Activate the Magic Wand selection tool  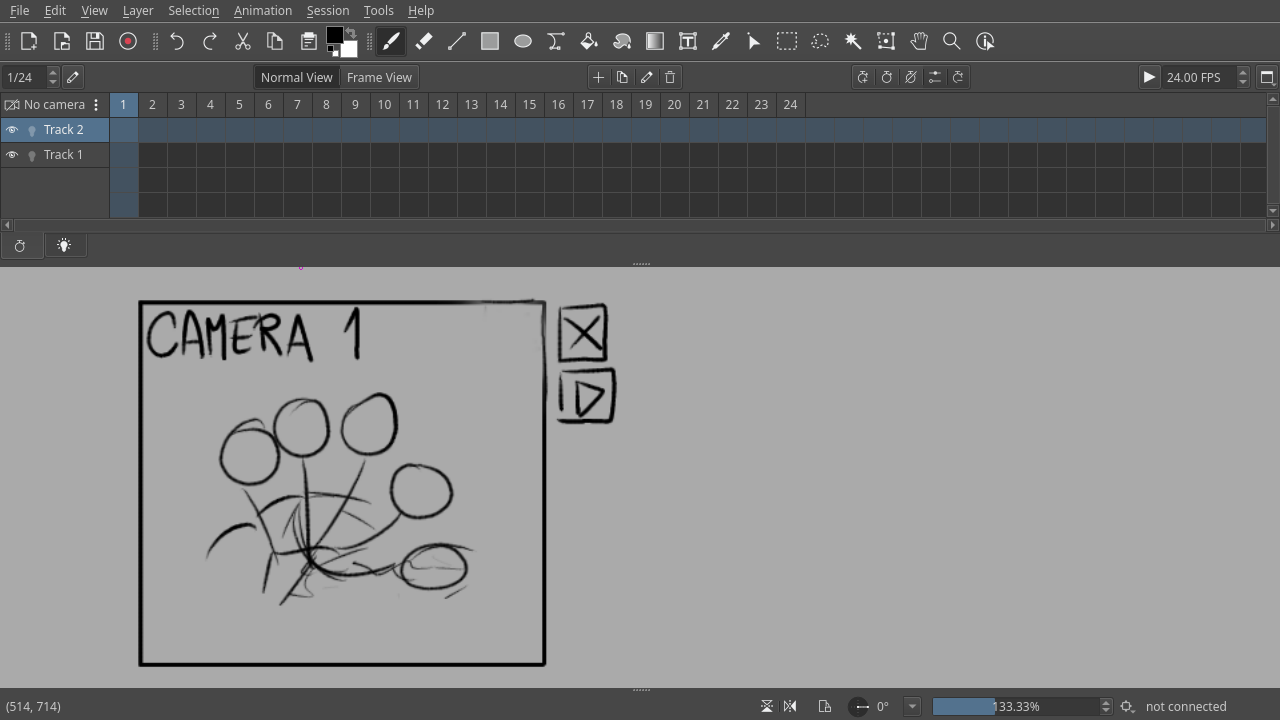point(853,41)
